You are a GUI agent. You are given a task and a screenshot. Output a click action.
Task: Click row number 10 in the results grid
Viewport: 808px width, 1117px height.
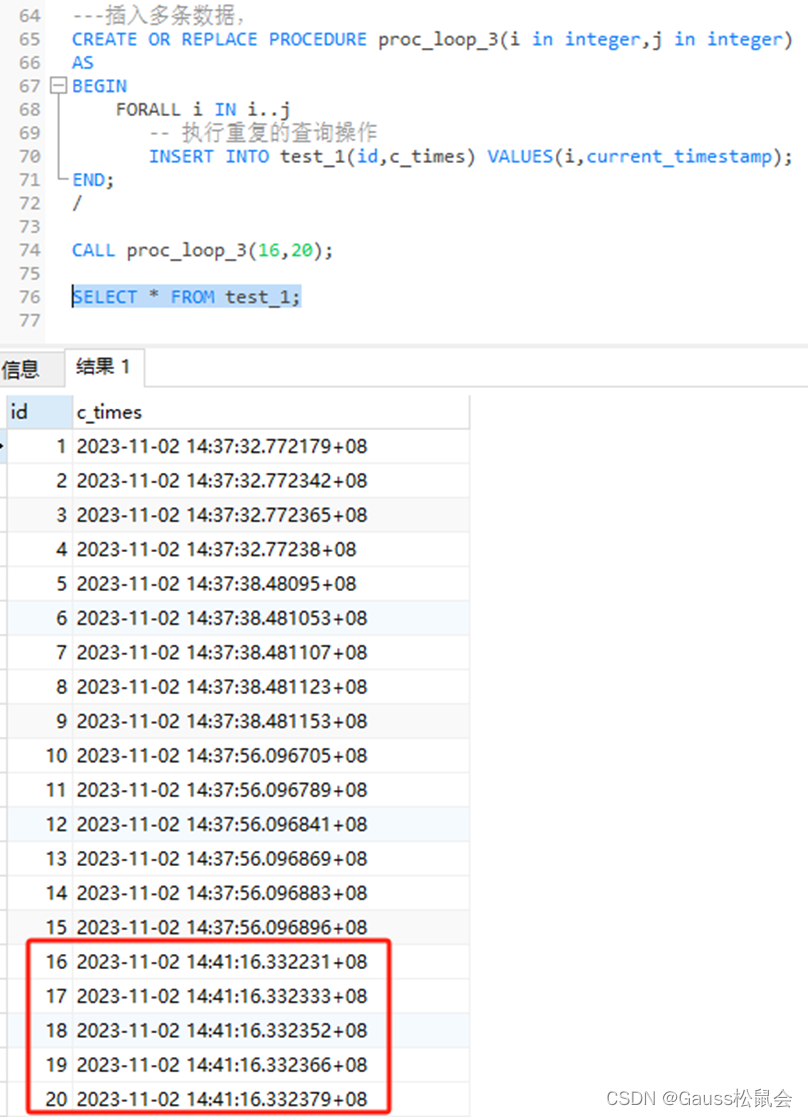point(56,755)
